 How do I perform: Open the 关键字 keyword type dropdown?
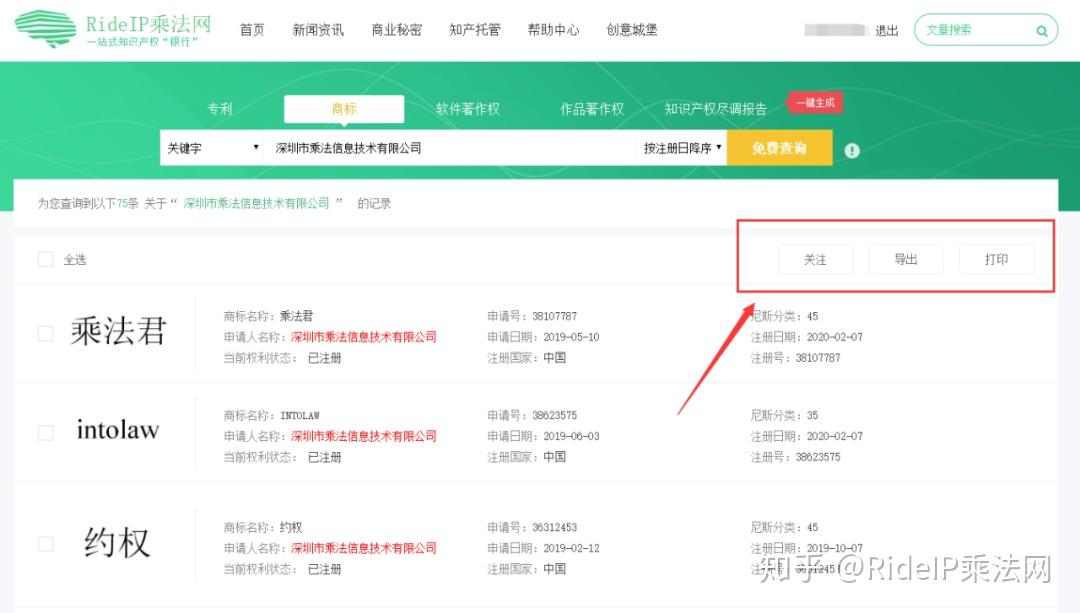point(212,147)
